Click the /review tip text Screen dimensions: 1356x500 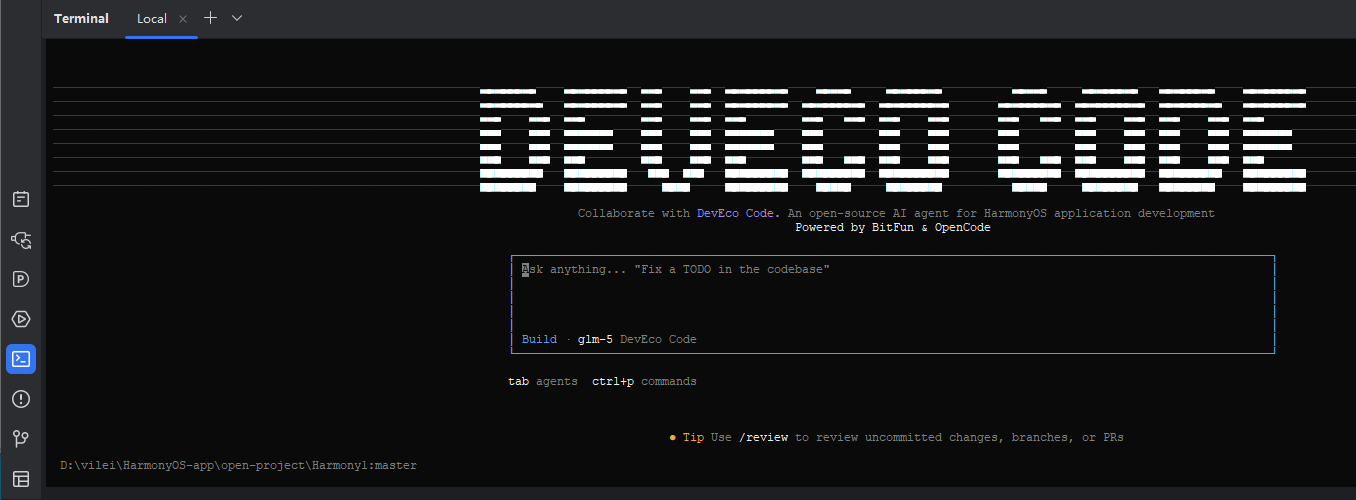764,437
